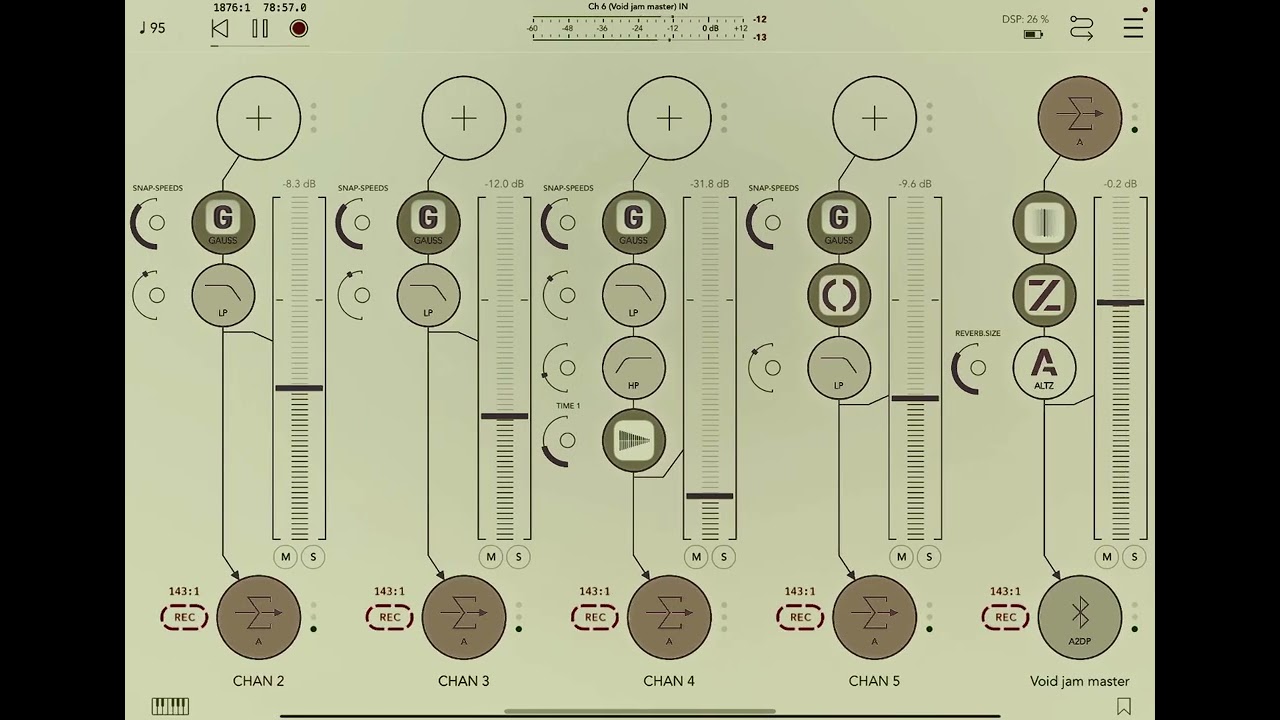Open the Z effect on master channel
The width and height of the screenshot is (1280, 720).
point(1044,295)
